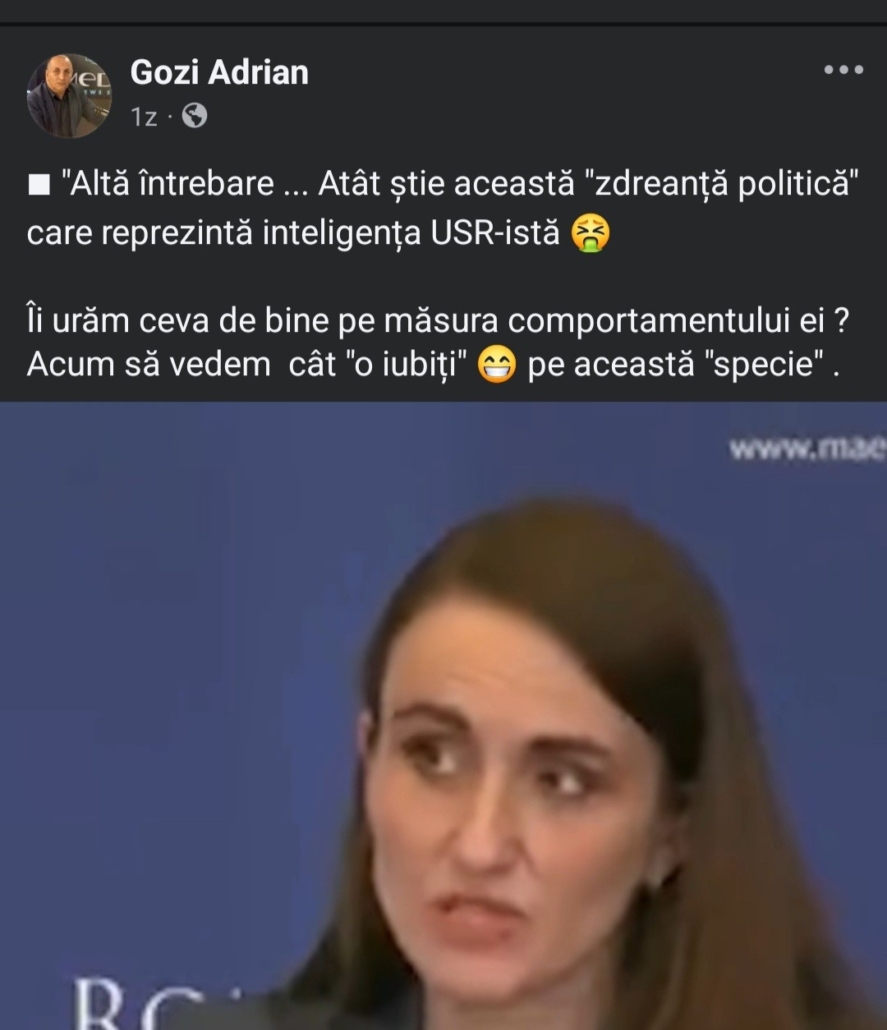Click the phrase "Acum să vedem"
The width and height of the screenshot is (887, 1030).
click(x=148, y=365)
